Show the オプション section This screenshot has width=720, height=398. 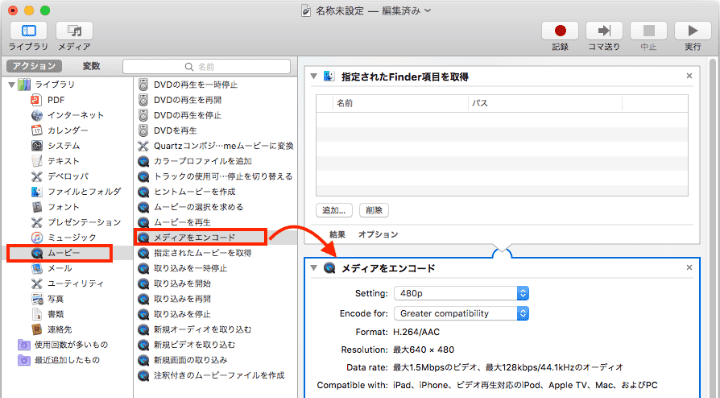tap(378, 235)
